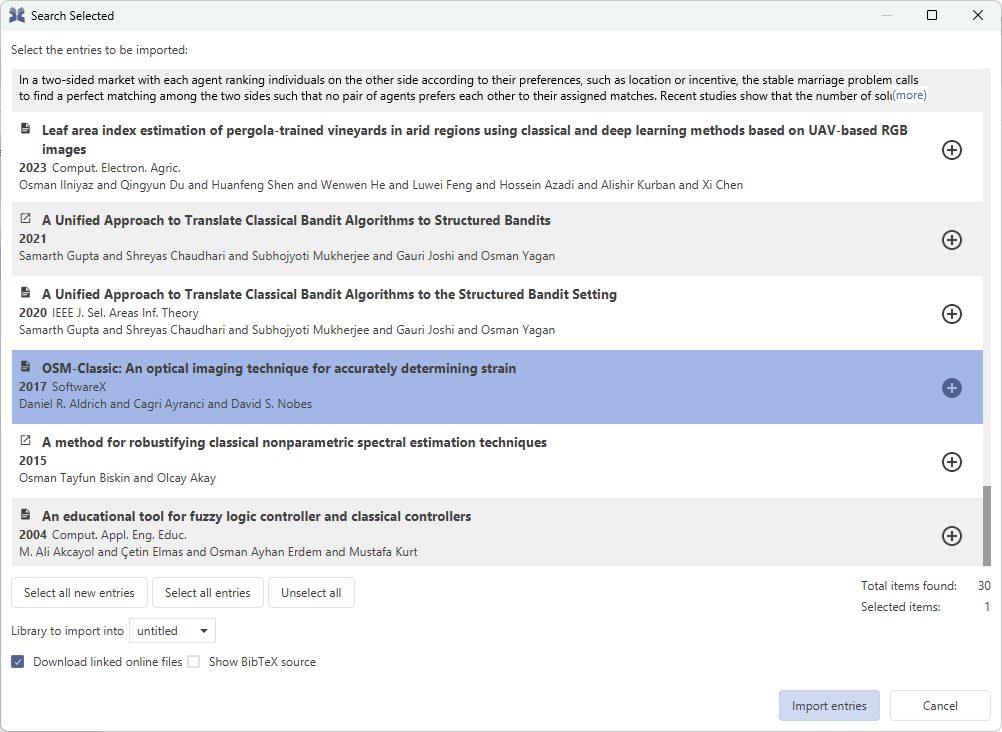Cancel the import dialog

pyautogui.click(x=940, y=706)
